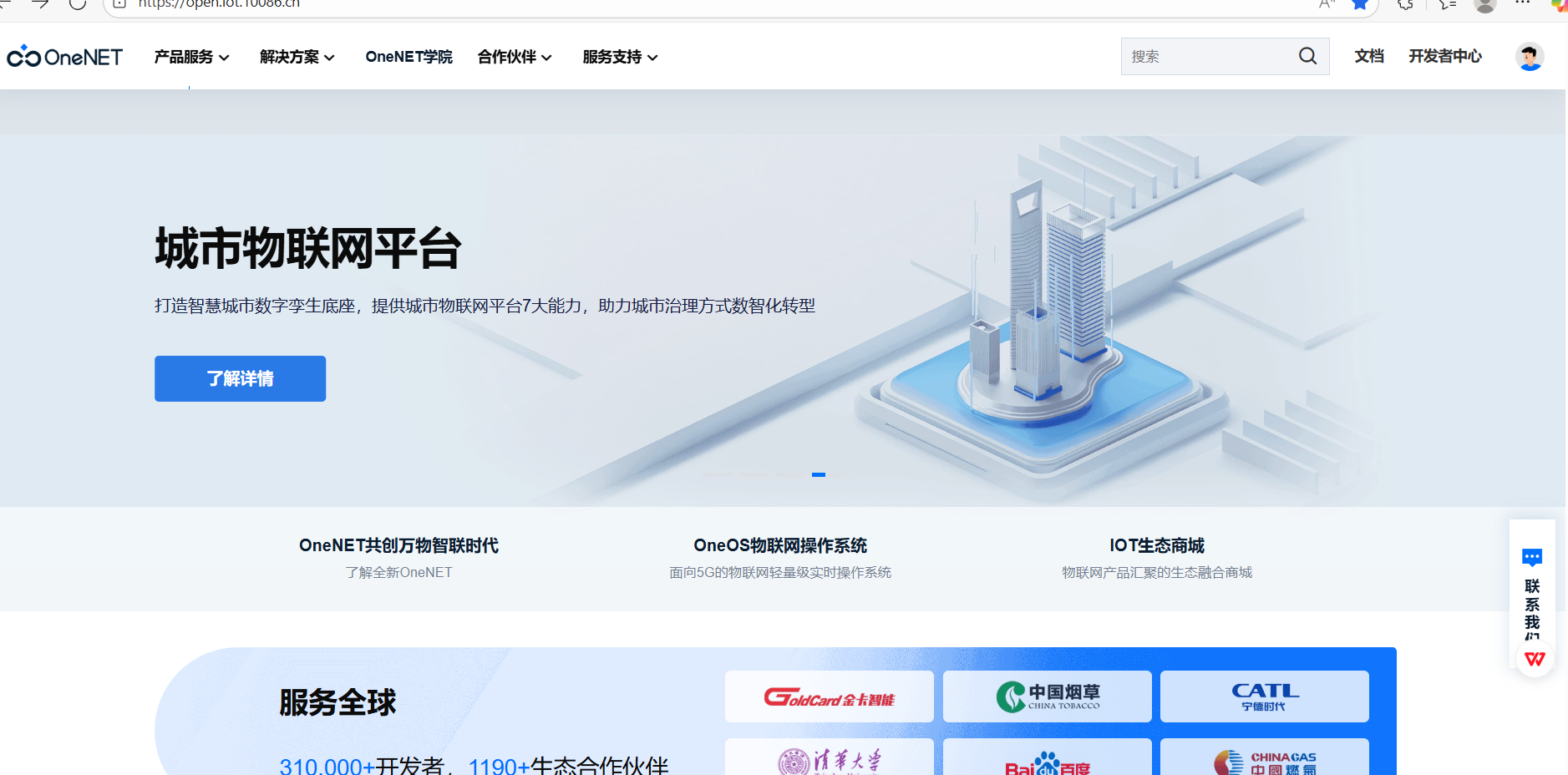Screen dimensions: 1568x775
Task: Open the 清华大学 partner logo
Action: (x=830, y=757)
